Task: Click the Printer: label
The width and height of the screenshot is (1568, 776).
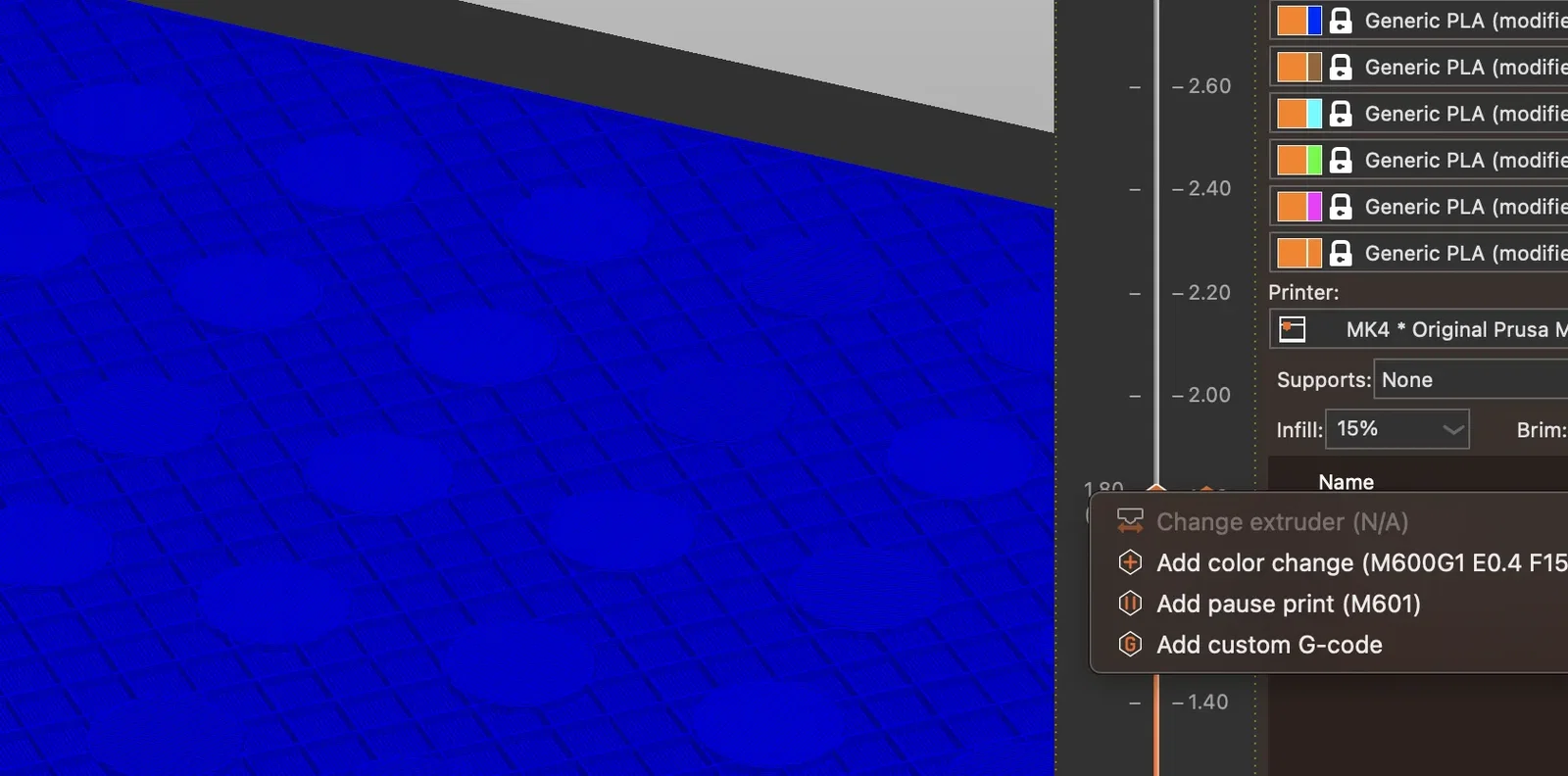Action: point(1303,292)
